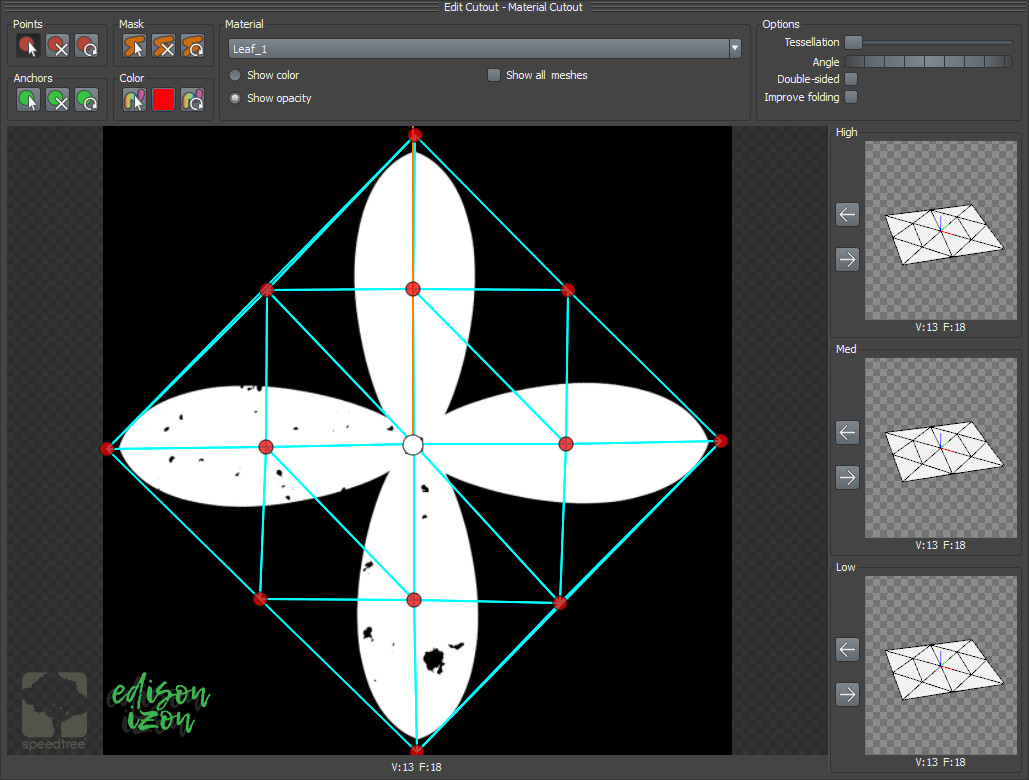Click the right arrow under High
This screenshot has height=780, width=1029.
click(x=846, y=259)
